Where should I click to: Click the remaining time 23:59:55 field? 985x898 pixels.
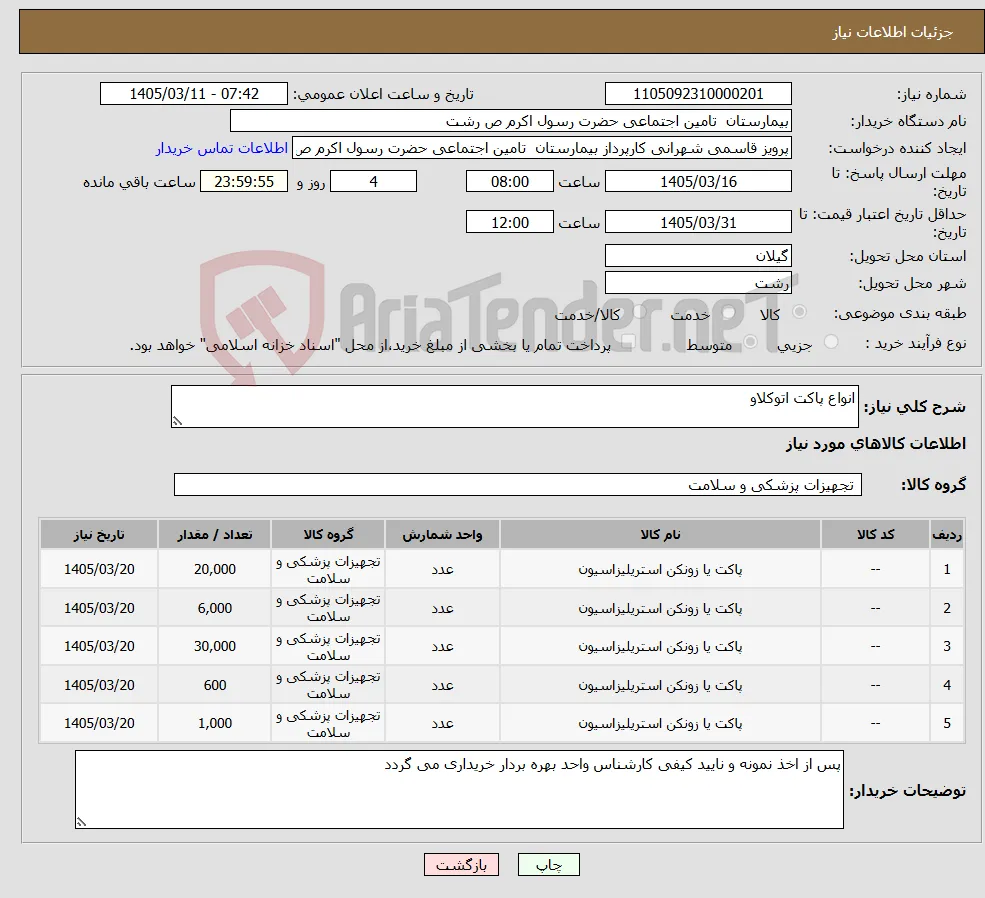tap(244, 181)
